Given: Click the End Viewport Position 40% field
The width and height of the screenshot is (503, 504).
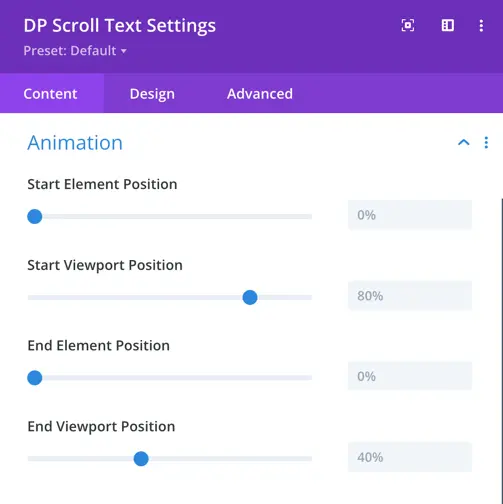Looking at the screenshot, I should tap(410, 457).
